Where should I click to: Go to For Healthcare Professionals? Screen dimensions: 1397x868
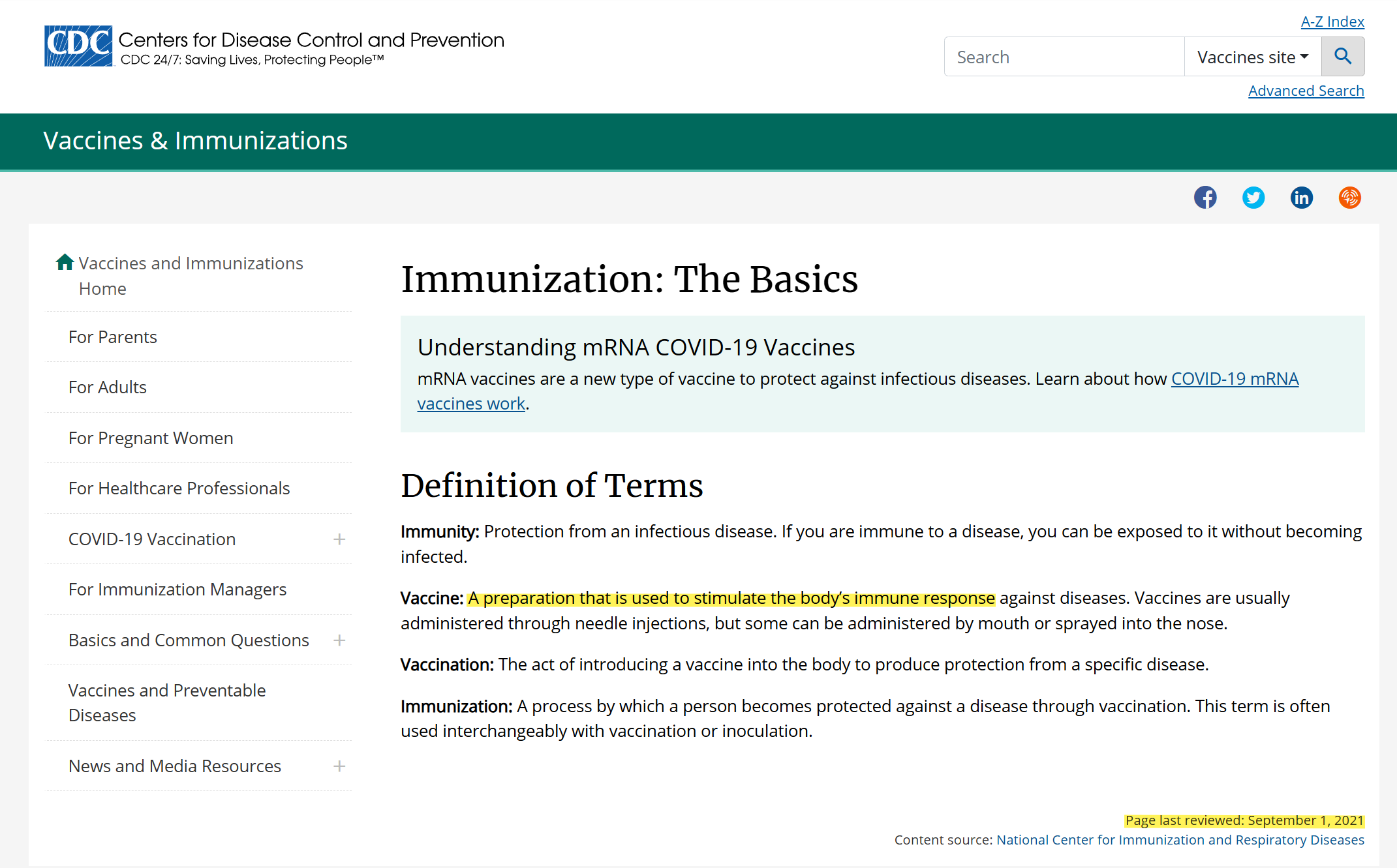tap(179, 488)
